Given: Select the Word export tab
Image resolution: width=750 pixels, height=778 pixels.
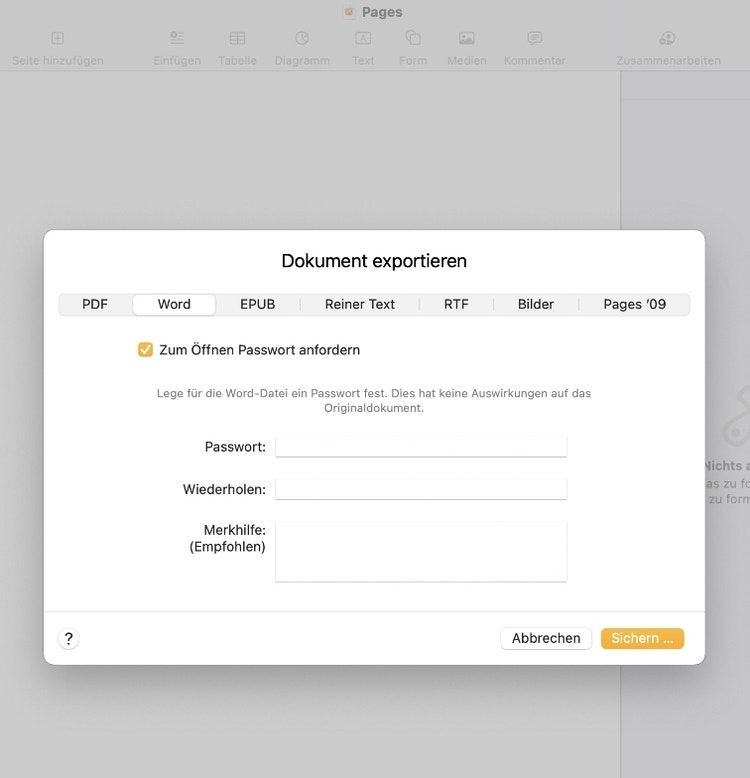Looking at the screenshot, I should [174, 304].
